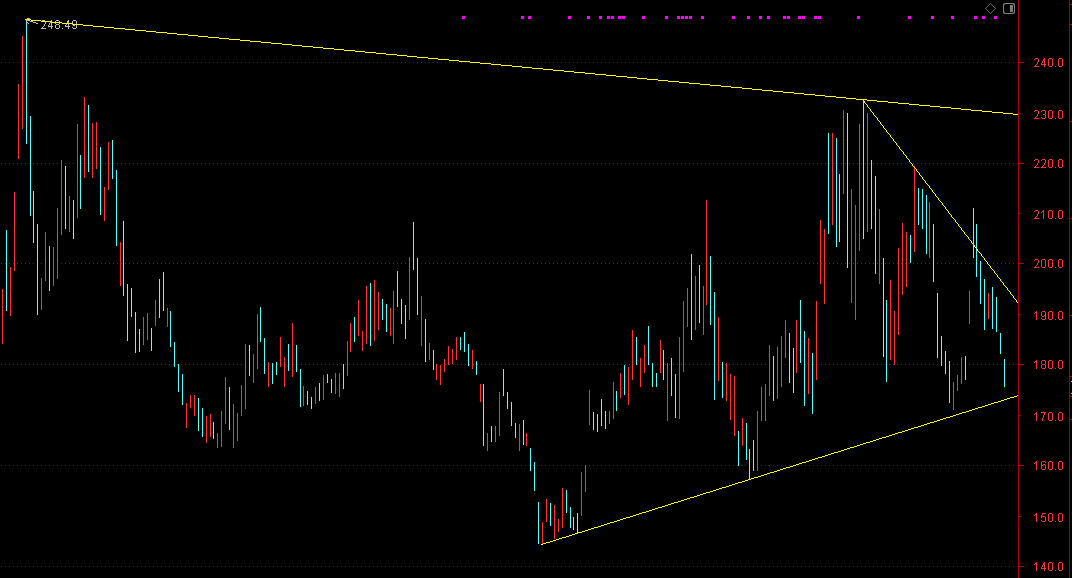Toggle the side panel icon beside the diamond

click(x=1008, y=8)
